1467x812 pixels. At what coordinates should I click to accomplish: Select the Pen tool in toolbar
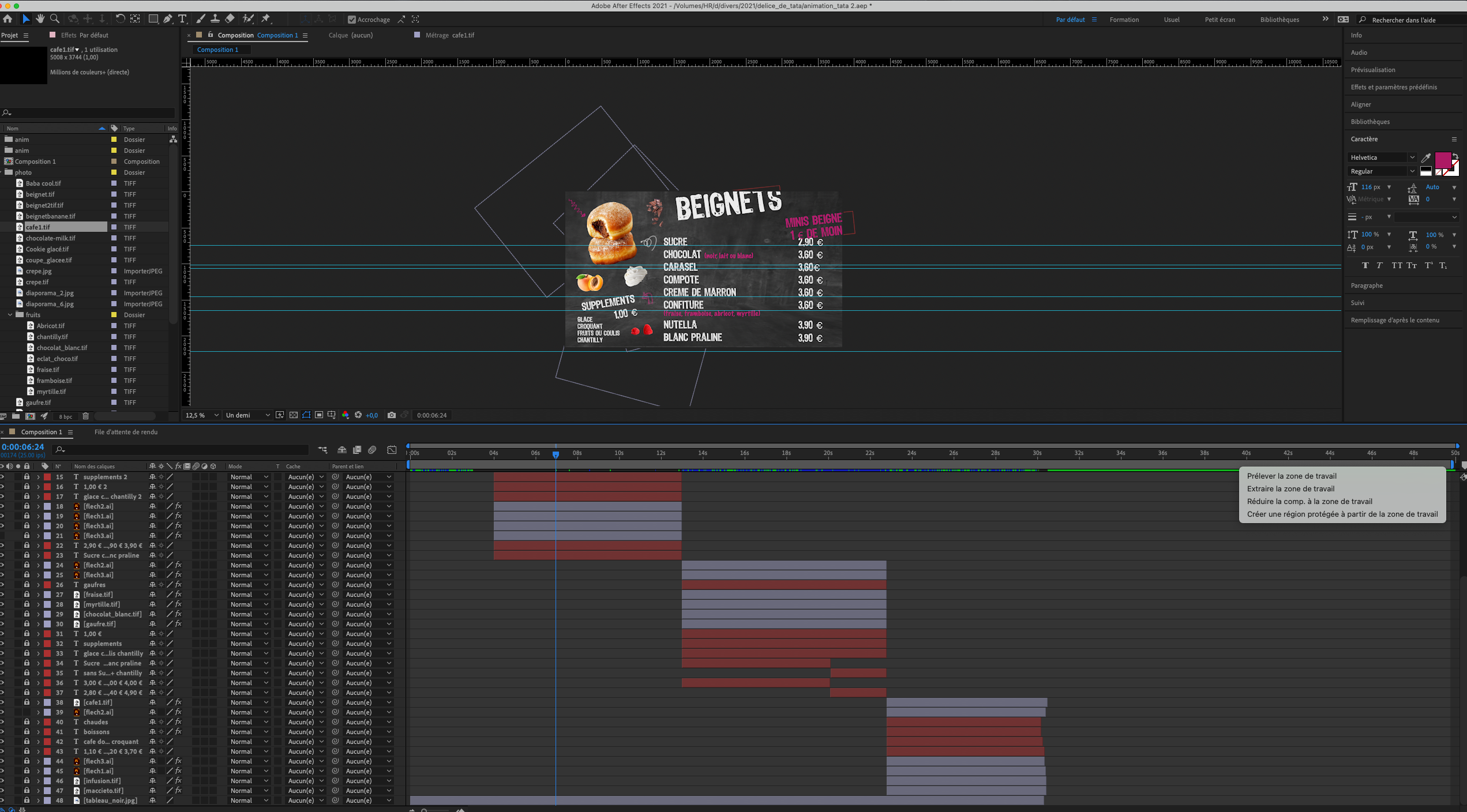(167, 19)
